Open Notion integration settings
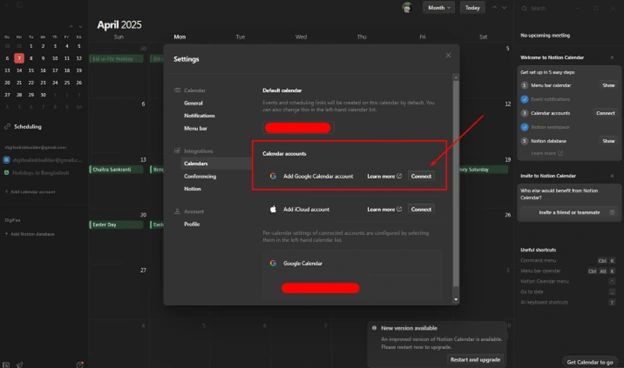Image resolution: width=624 pixels, height=368 pixels. [x=192, y=189]
